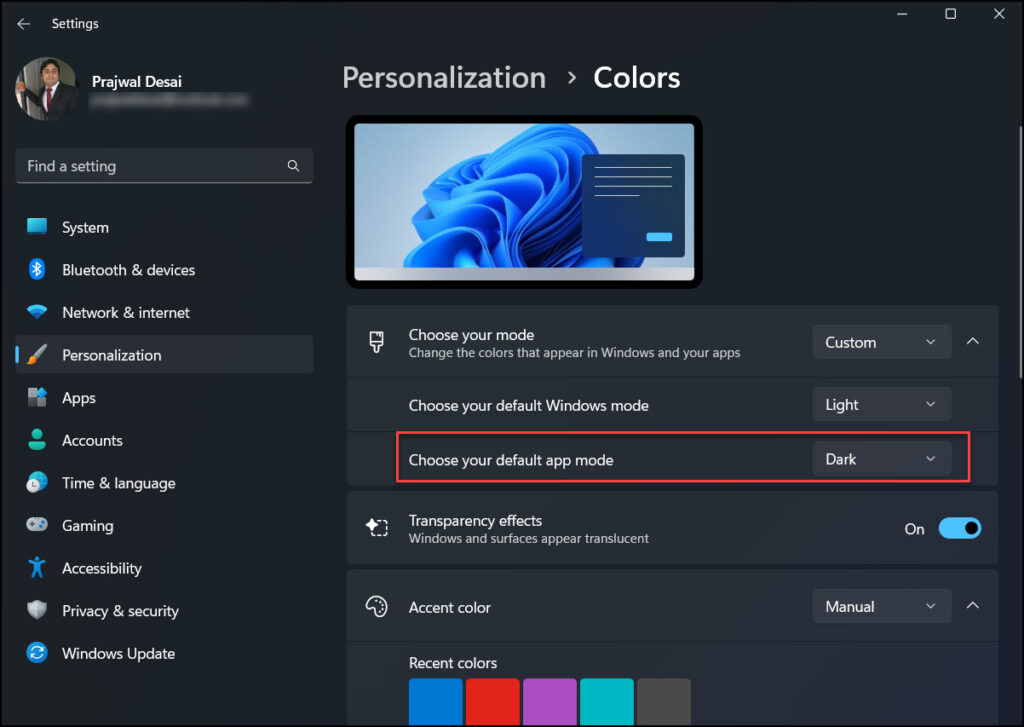This screenshot has width=1024, height=727.
Task: Open Gaming settings
Action: point(164,525)
